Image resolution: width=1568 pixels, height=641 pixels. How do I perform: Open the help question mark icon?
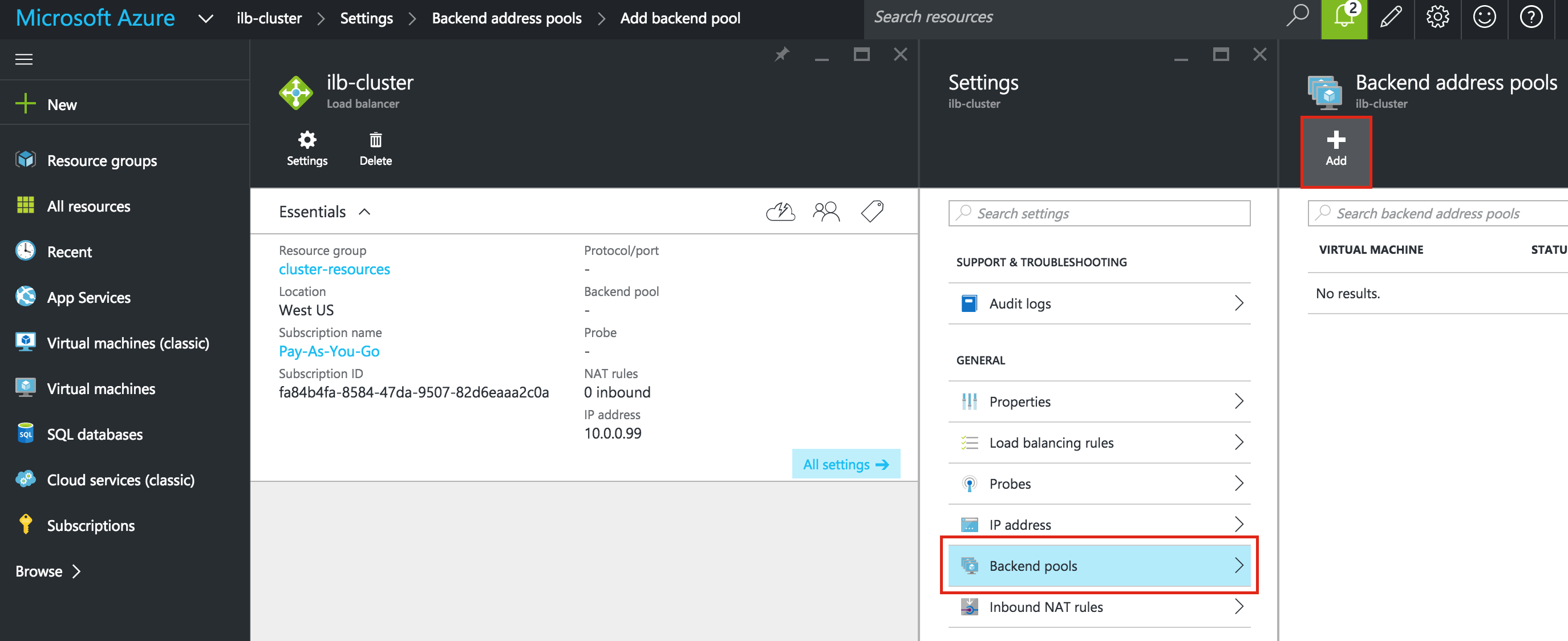(1531, 18)
